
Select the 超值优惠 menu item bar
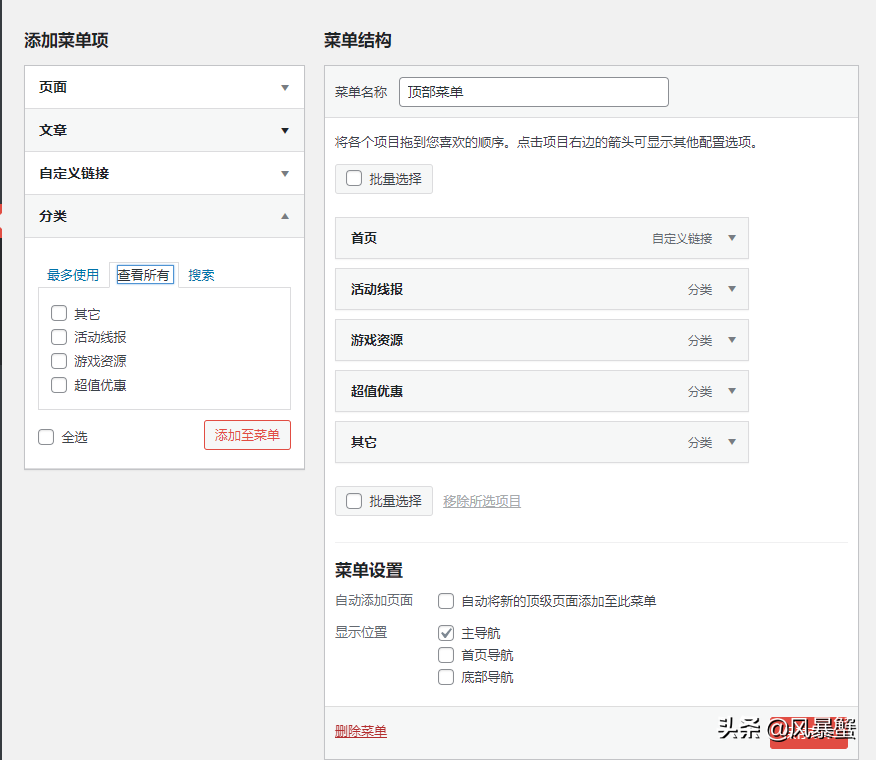(x=541, y=391)
